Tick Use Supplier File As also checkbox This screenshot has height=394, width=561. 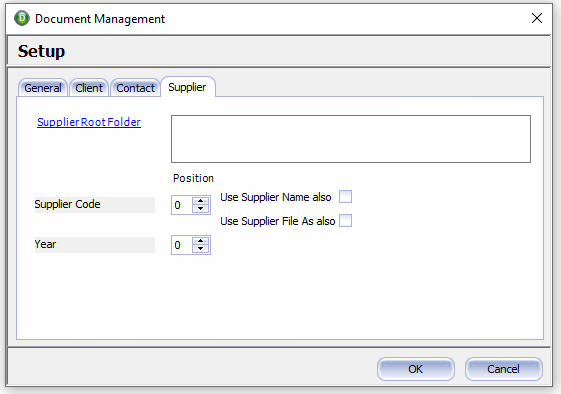[345, 220]
